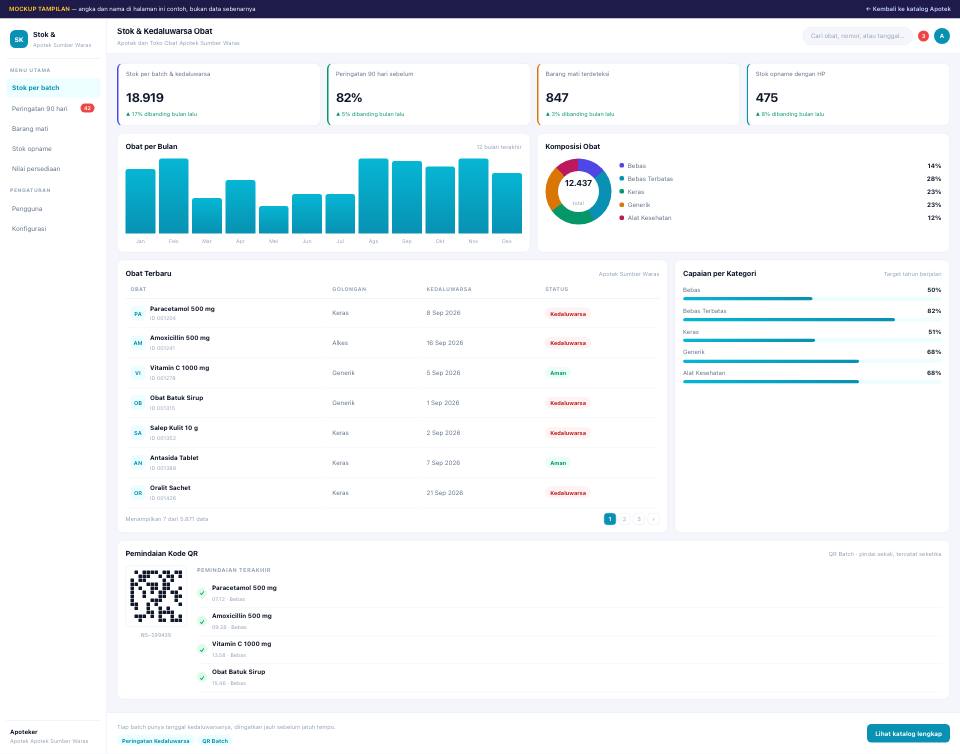
Task: Click the donut chart total 12.437
Action: tap(578, 183)
